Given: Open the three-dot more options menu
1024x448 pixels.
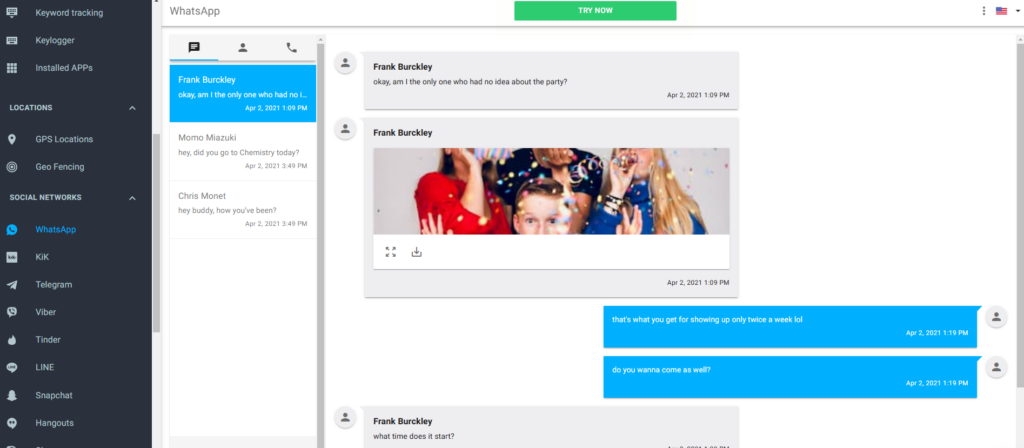Looking at the screenshot, I should (984, 11).
